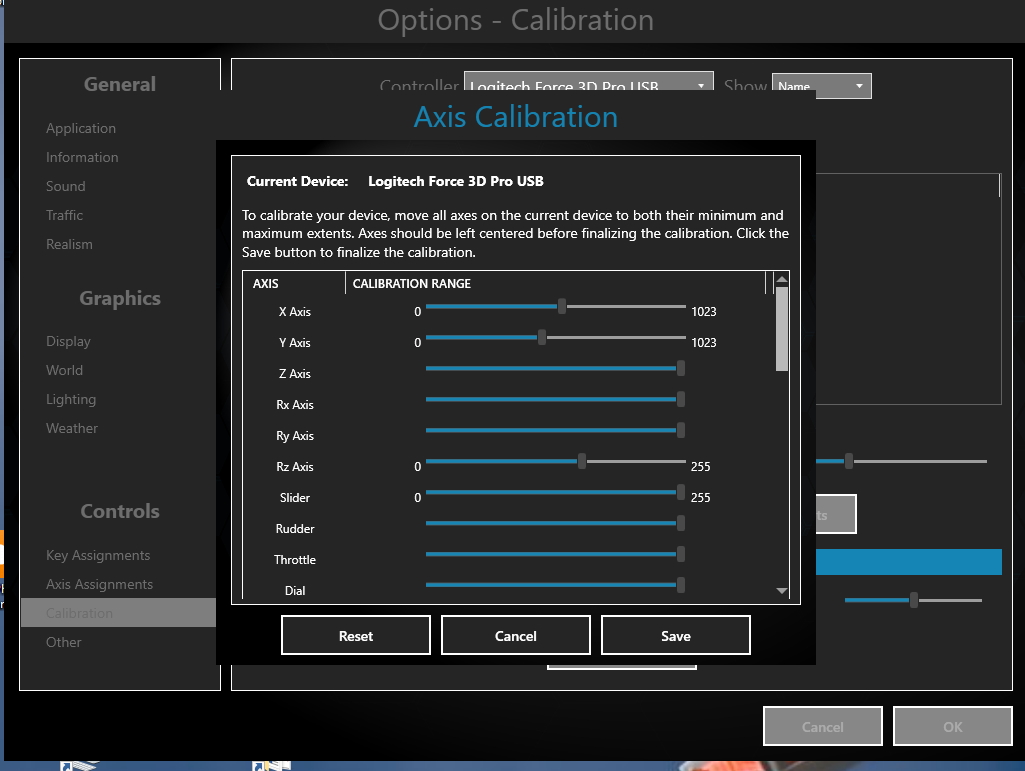Click the Z Axis calibration slider
1025x771 pixels.
point(556,368)
